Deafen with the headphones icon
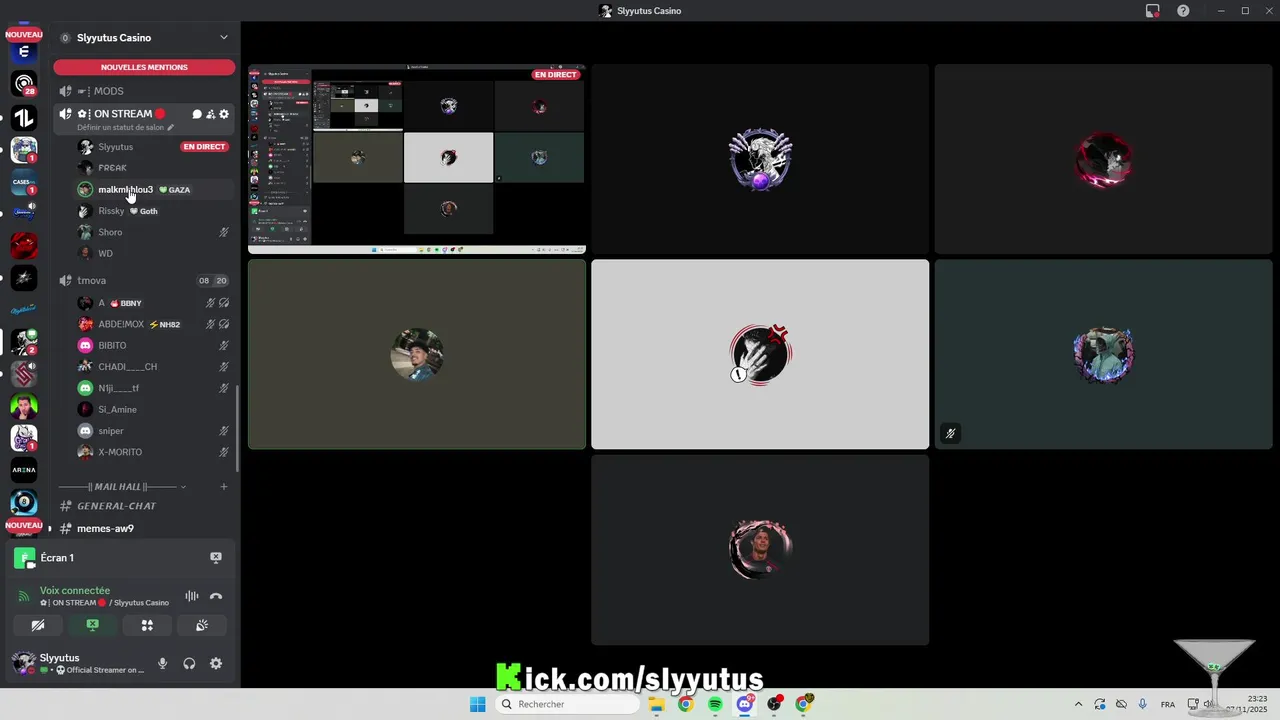The width and height of the screenshot is (1280, 720). 189,663
